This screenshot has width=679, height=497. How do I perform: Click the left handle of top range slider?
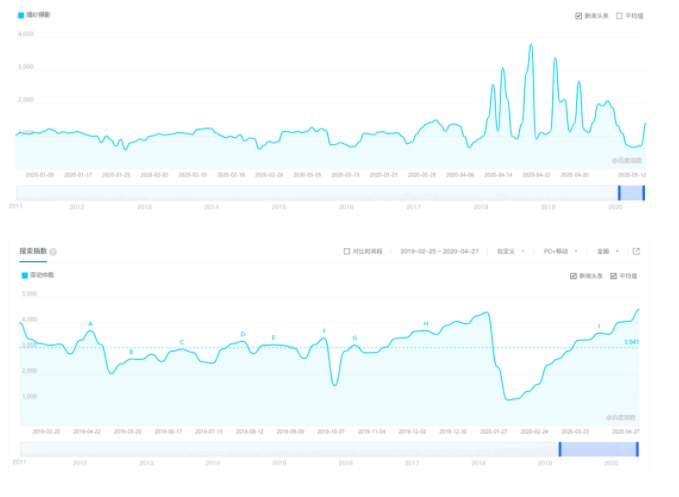pos(619,193)
